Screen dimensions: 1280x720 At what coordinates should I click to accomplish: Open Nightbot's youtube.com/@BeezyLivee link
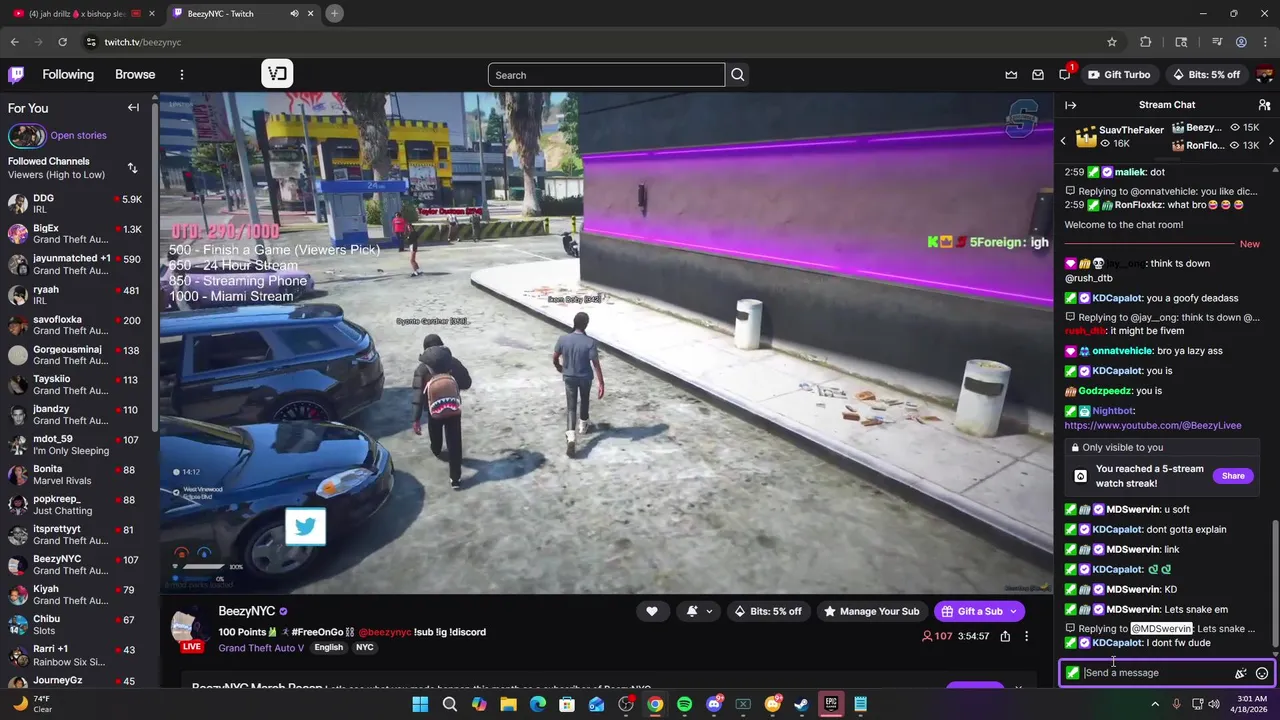pyautogui.click(x=1153, y=425)
